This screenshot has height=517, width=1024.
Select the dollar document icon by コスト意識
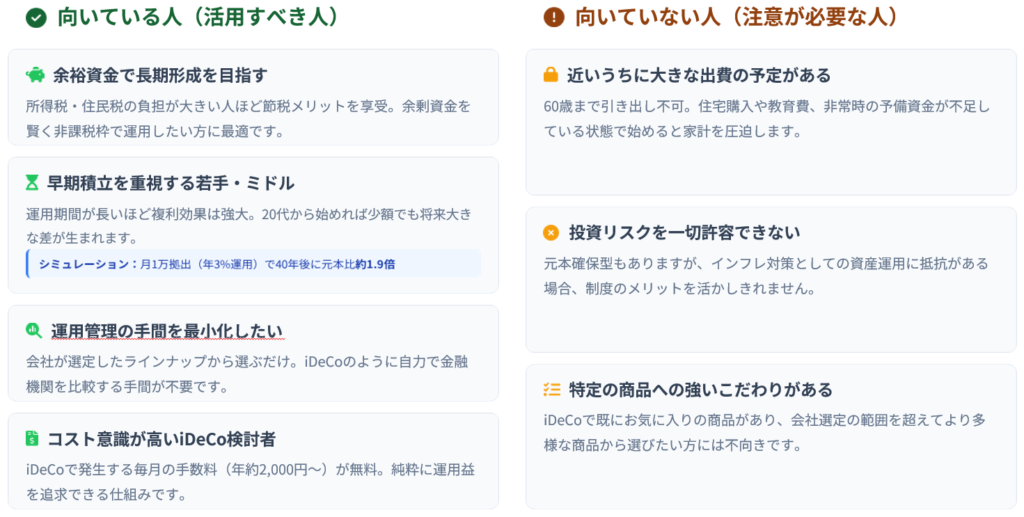pyautogui.click(x=33, y=439)
